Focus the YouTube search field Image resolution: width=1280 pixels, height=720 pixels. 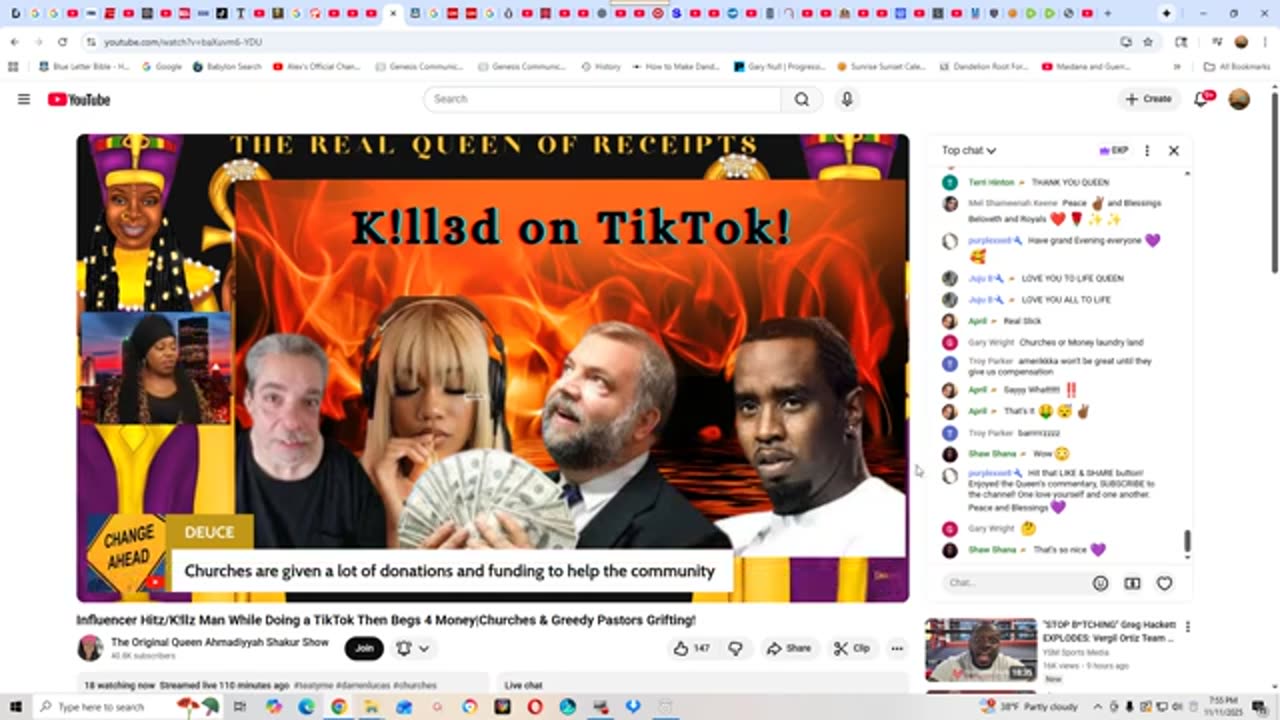(602, 99)
